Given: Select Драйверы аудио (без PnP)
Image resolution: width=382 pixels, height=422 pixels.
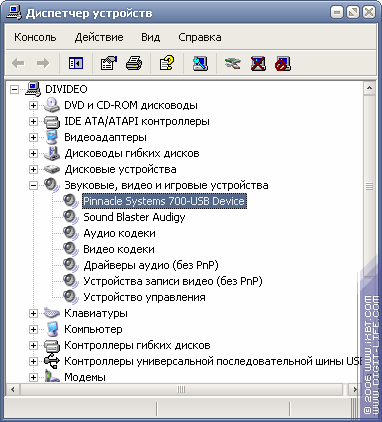Looking at the screenshot, I should coord(151,265).
